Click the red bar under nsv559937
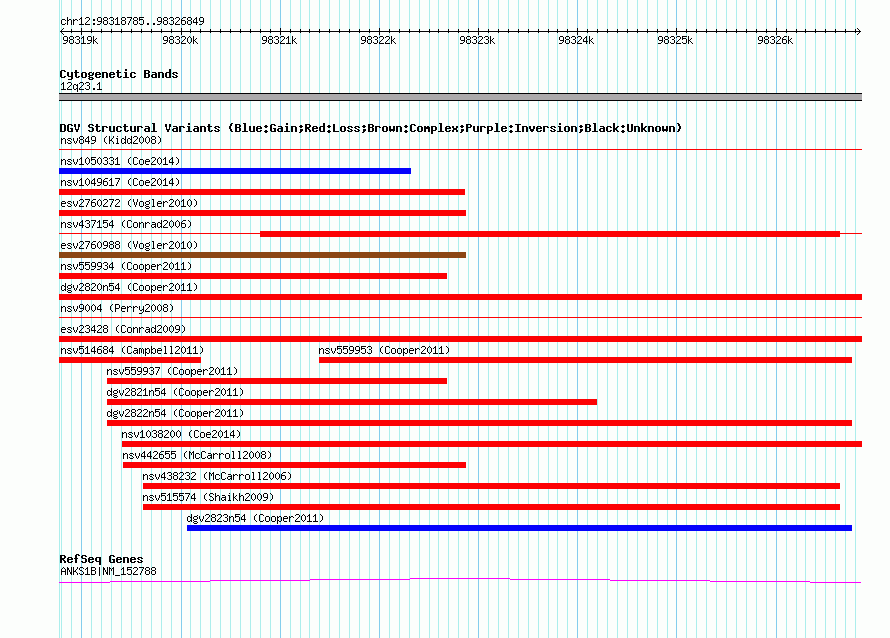Screen dimensions: 890x638 [x=276, y=381]
